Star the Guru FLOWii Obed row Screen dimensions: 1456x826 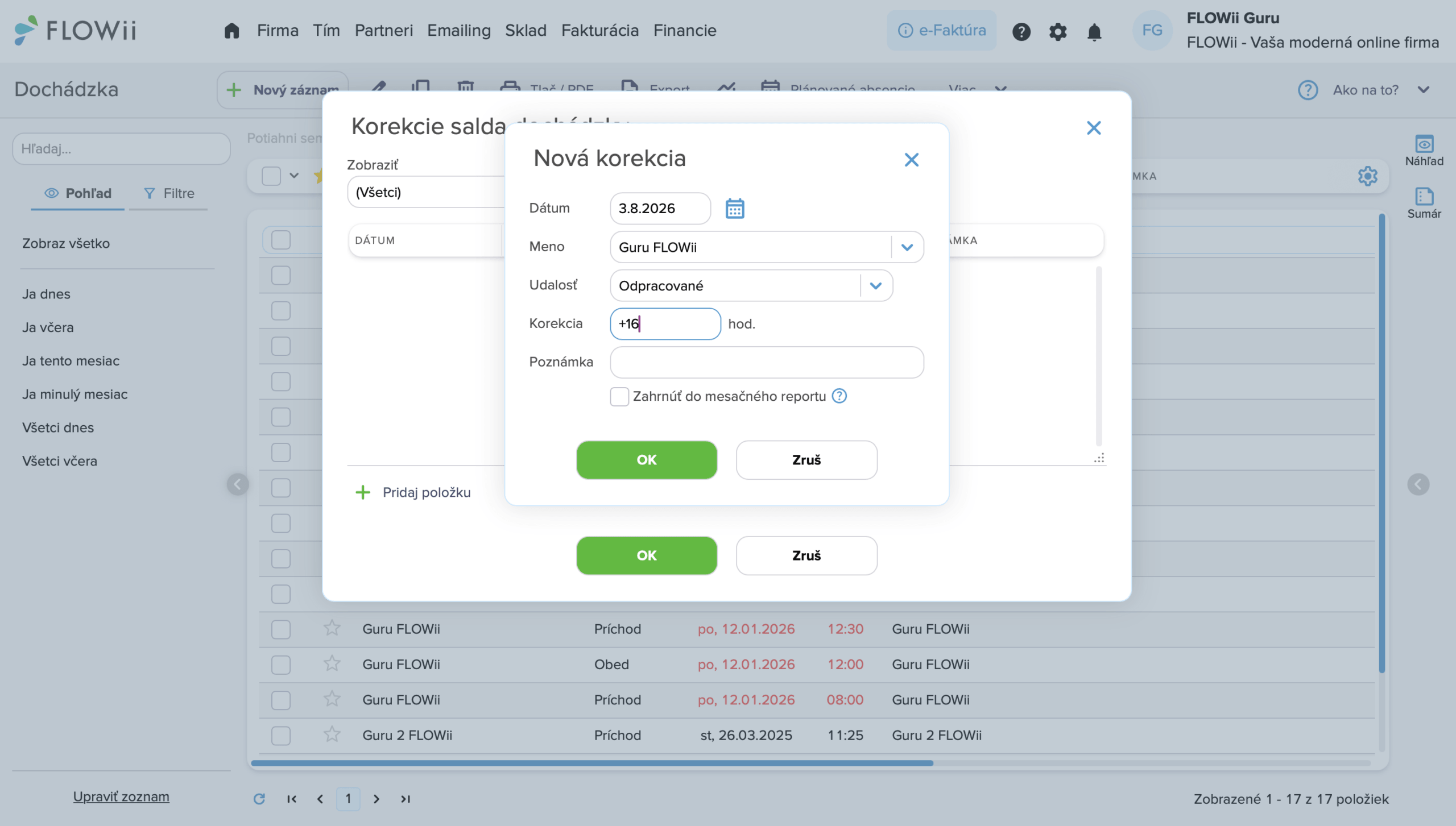coord(332,663)
